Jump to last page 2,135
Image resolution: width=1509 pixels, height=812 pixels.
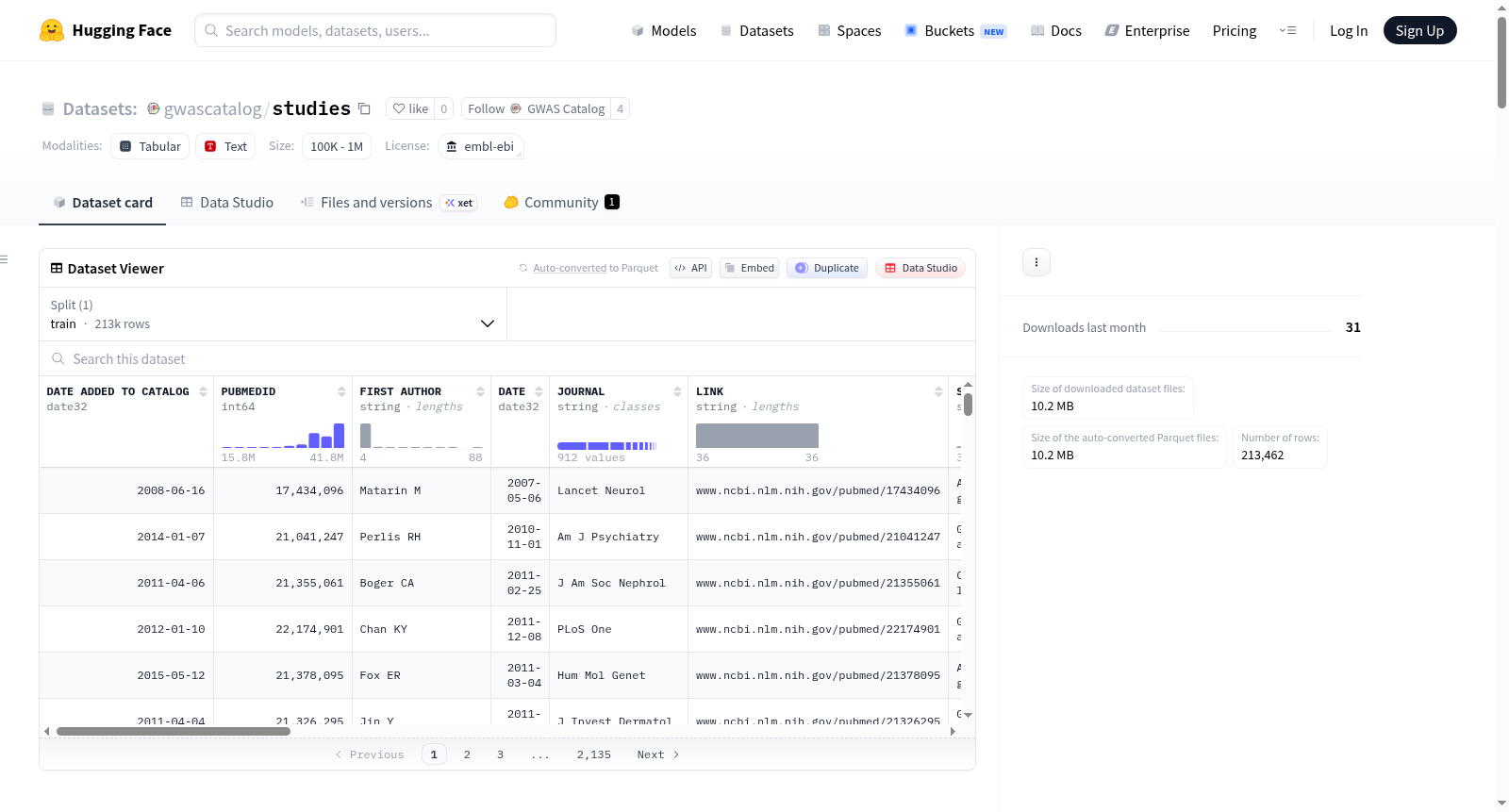[594, 754]
